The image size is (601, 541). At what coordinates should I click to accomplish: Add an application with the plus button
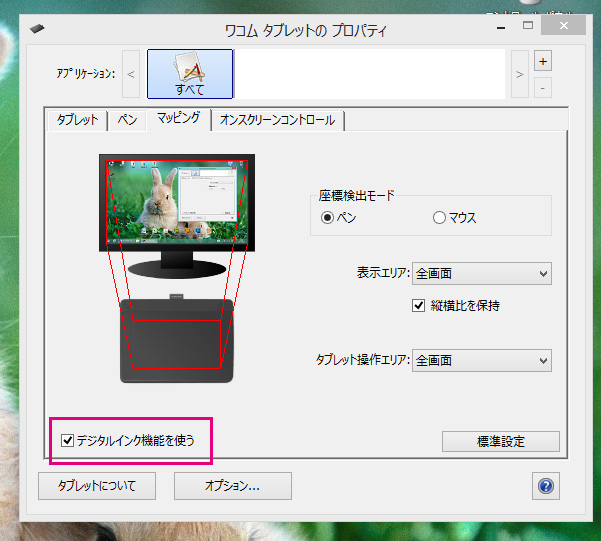tap(543, 61)
